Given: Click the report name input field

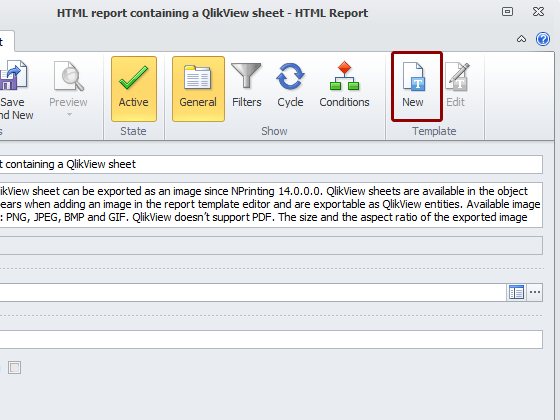Looking at the screenshot, I should (271, 164).
